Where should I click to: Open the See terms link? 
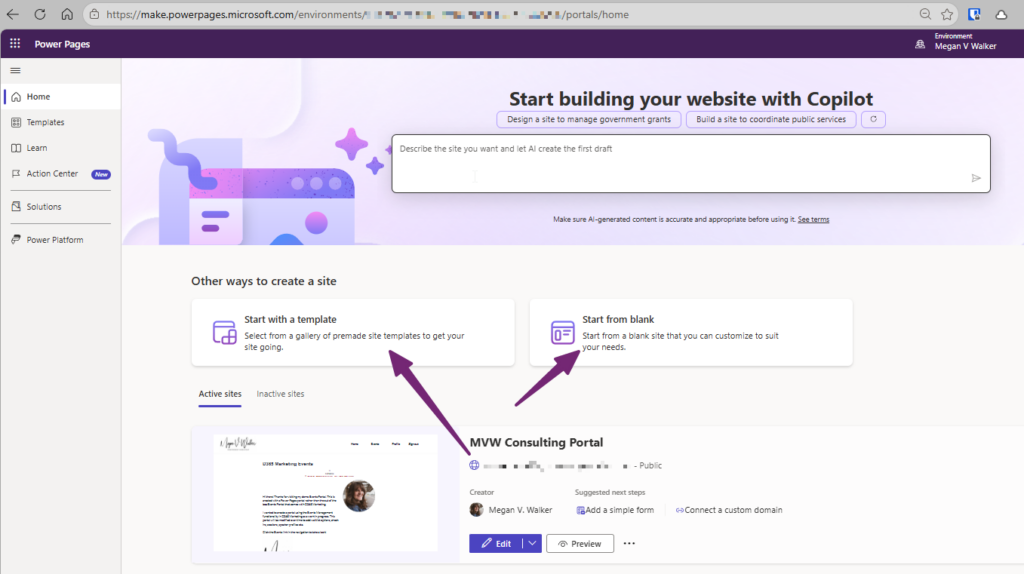click(813, 219)
